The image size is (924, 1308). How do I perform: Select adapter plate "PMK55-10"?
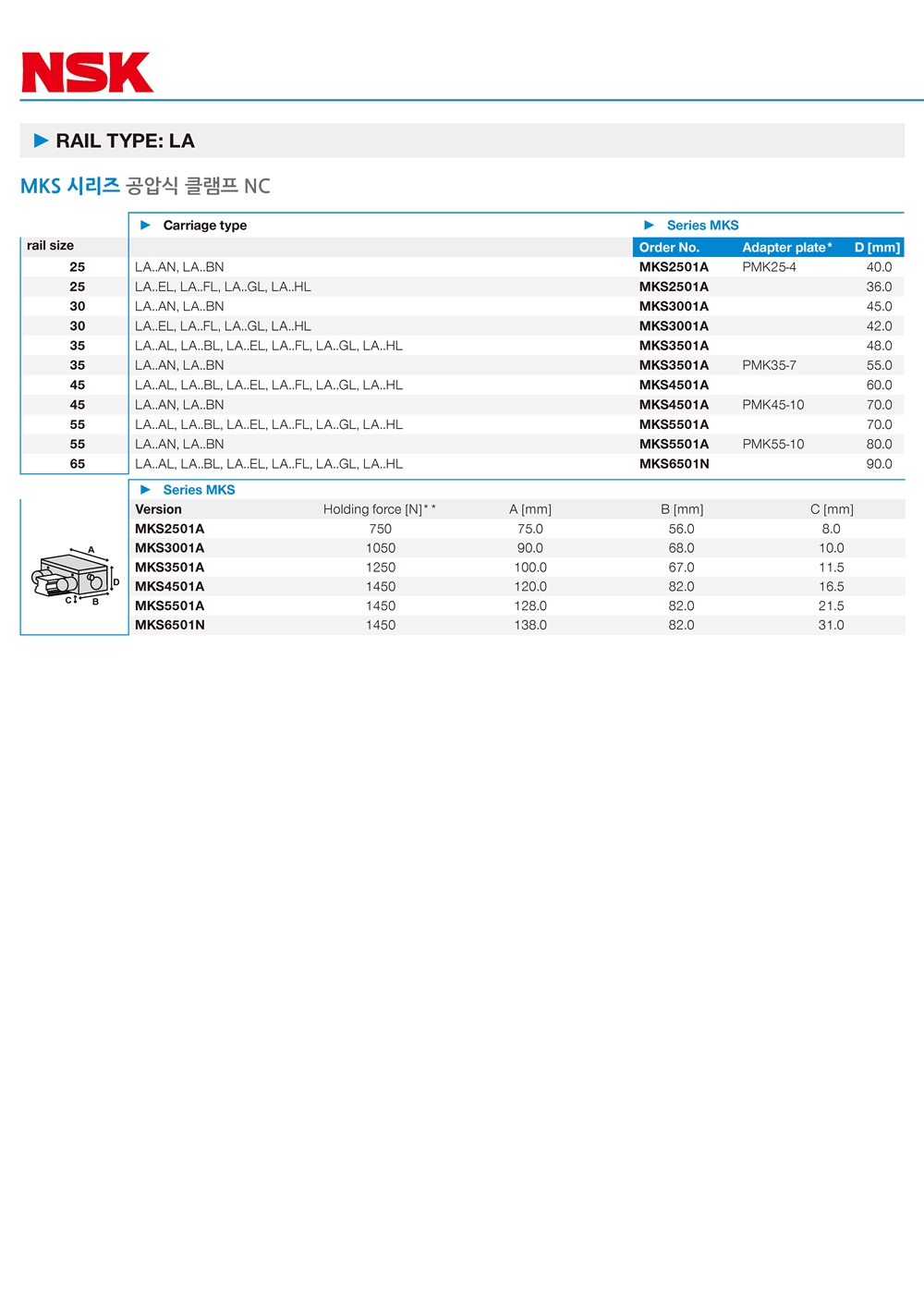pos(772,444)
